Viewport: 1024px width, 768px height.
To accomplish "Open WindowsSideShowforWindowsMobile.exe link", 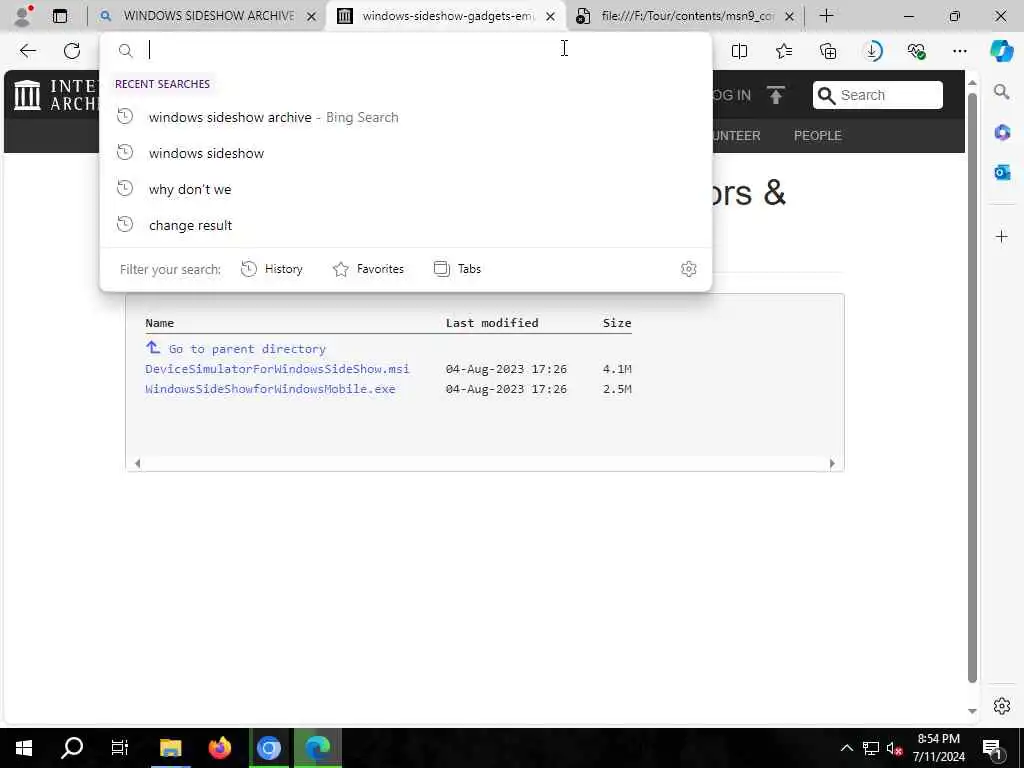I will 270,389.
